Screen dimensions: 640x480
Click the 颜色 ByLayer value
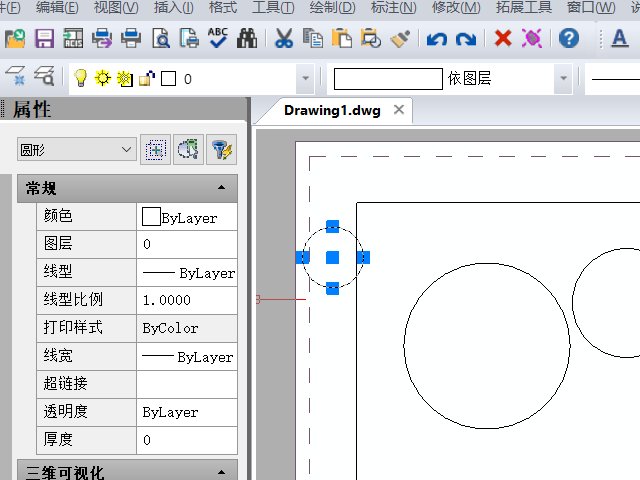pos(187,217)
